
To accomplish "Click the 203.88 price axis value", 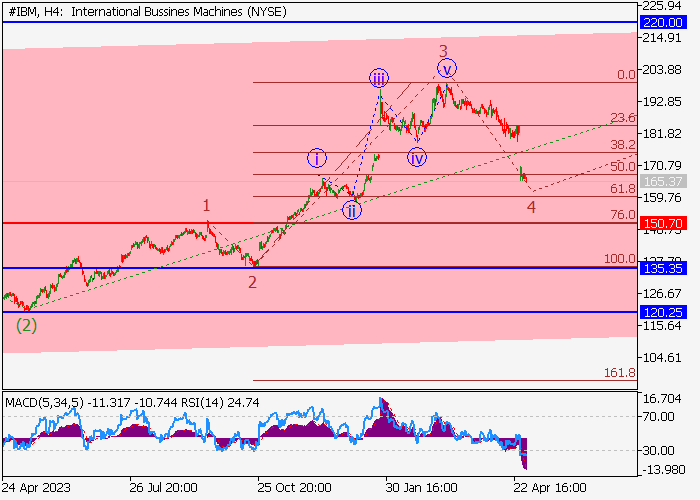I will 662,70.
